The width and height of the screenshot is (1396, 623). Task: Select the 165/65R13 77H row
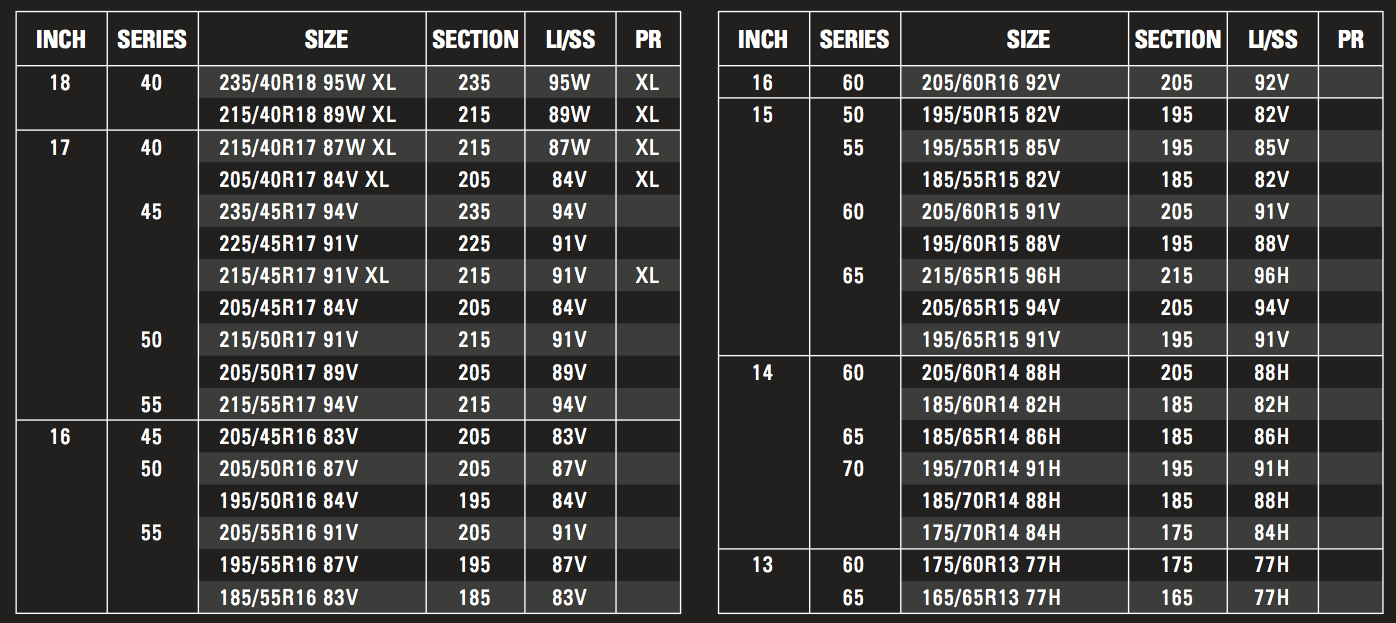coord(1050,598)
